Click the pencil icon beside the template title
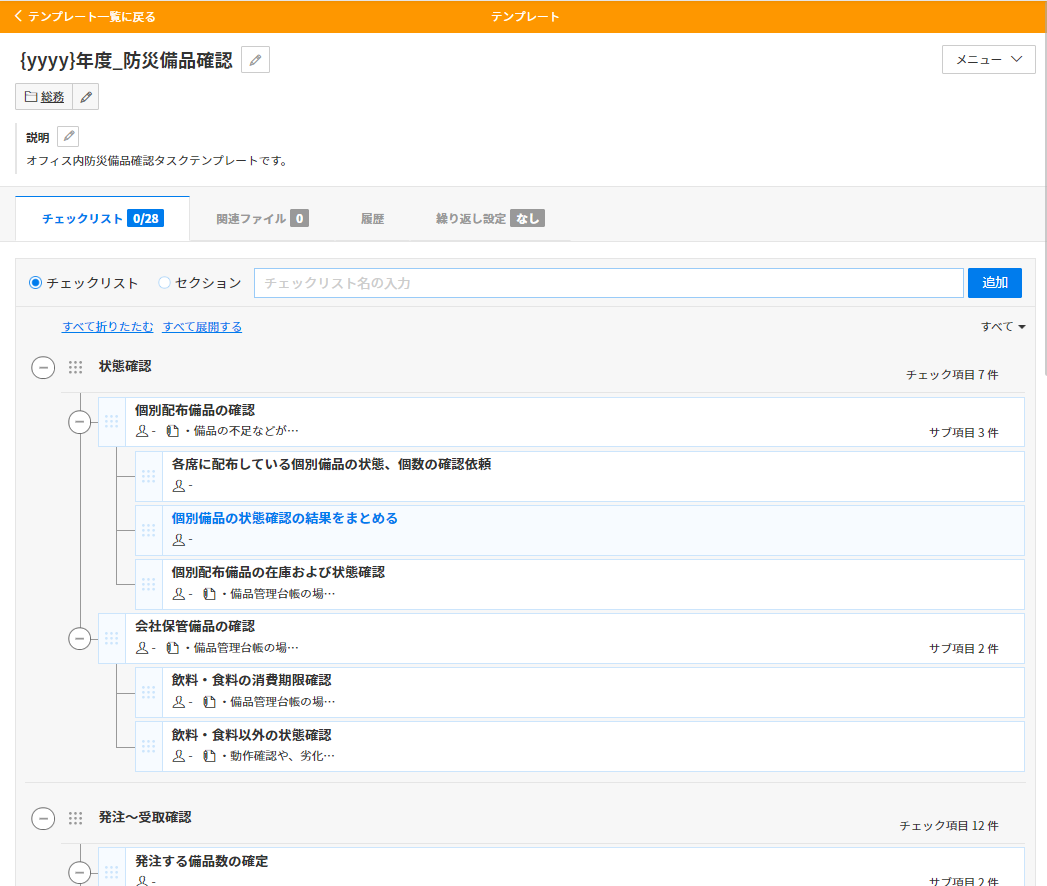 click(255, 61)
